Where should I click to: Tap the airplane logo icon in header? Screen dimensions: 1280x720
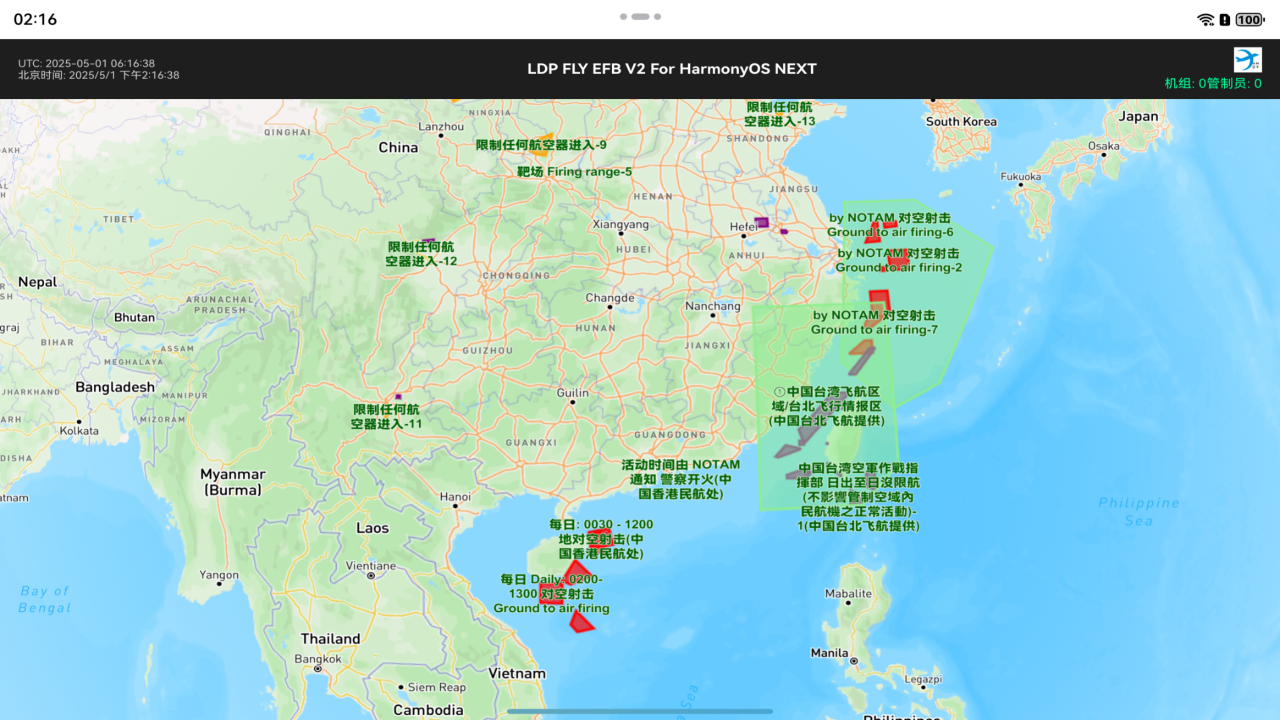pyautogui.click(x=1247, y=59)
